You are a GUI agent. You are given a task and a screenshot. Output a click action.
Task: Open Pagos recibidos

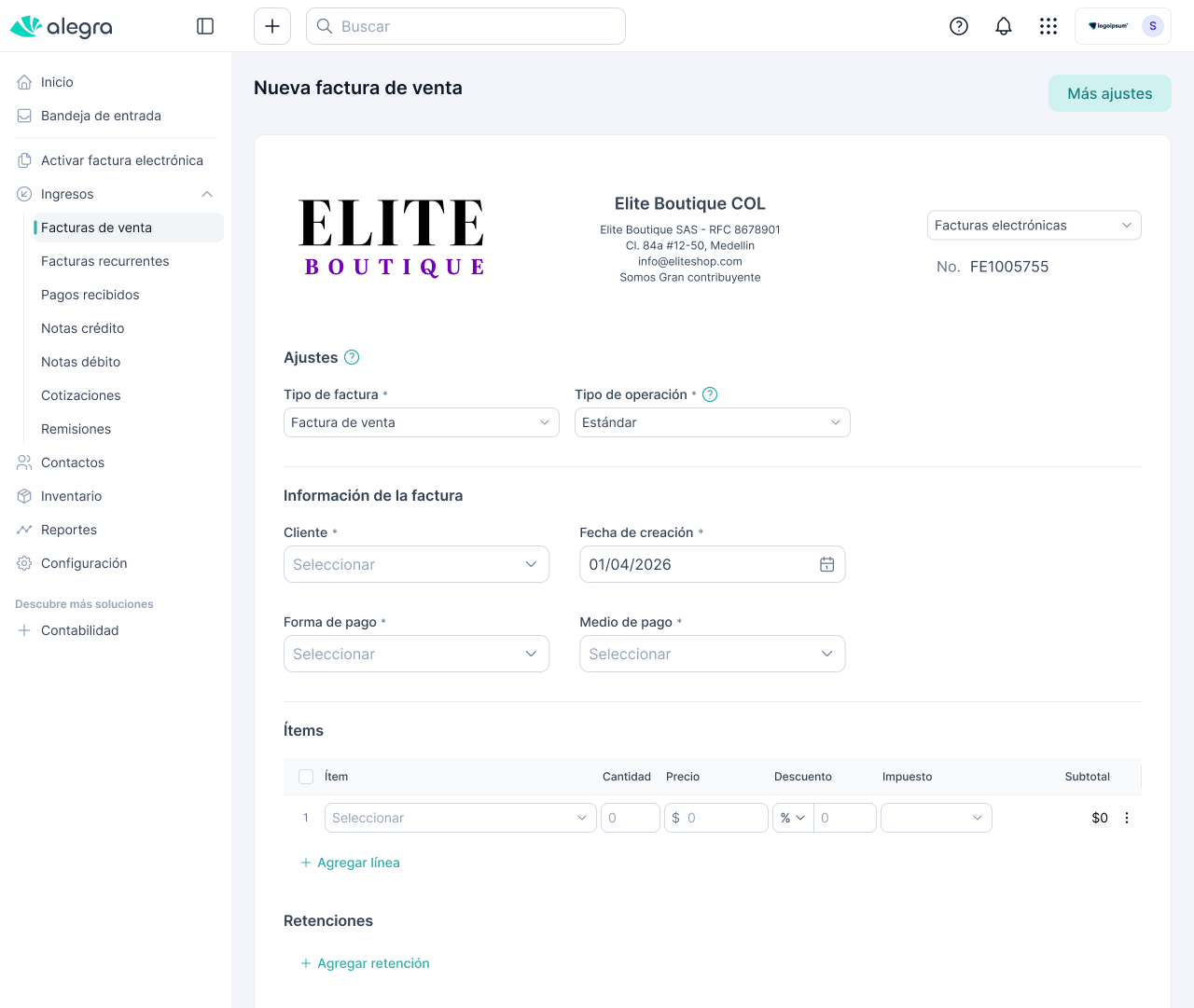pos(129,295)
